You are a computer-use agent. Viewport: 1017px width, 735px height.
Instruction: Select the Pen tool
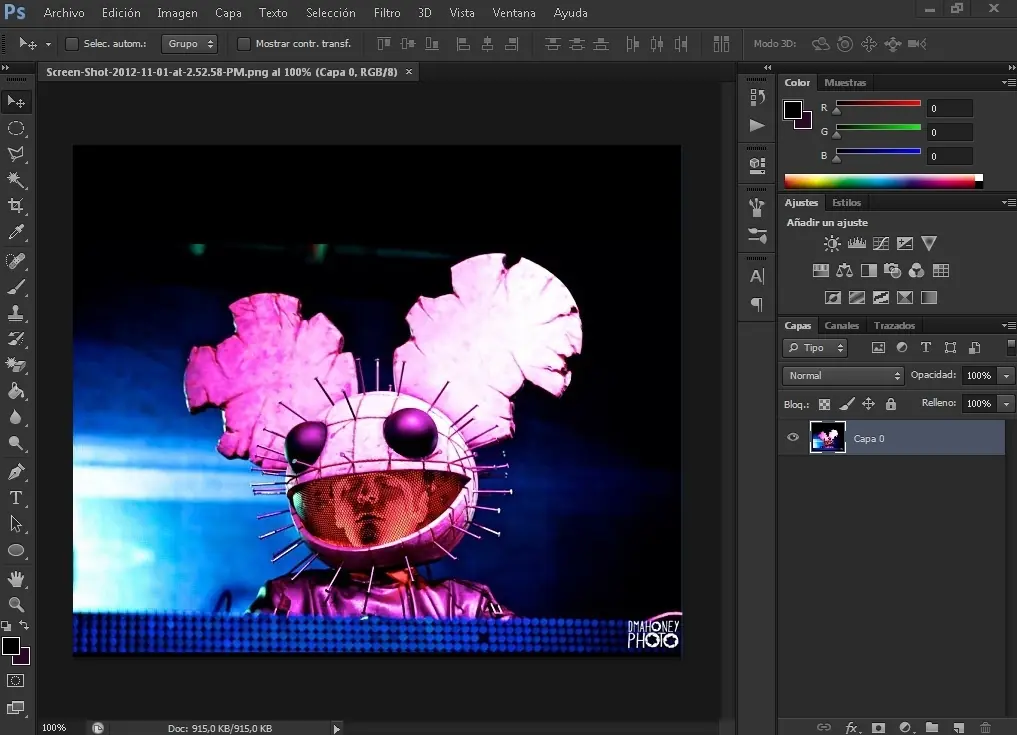pyautogui.click(x=16, y=472)
